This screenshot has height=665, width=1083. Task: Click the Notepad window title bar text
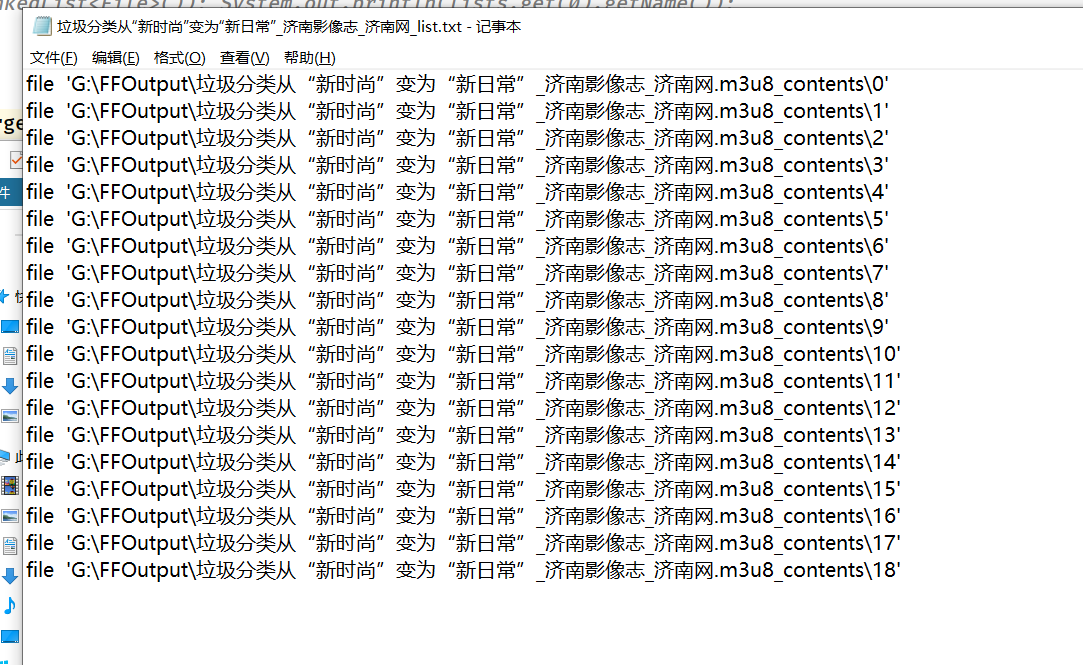[x=289, y=27]
